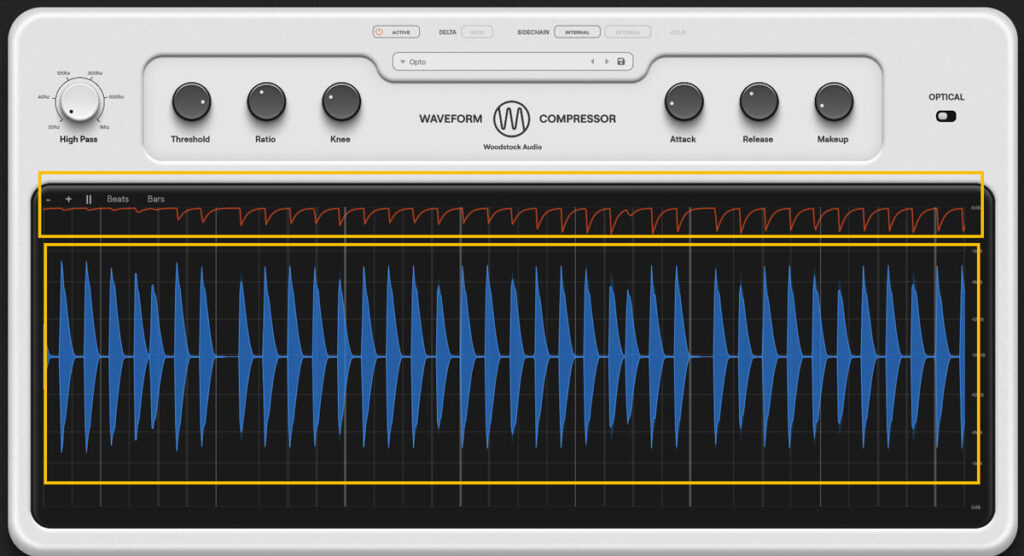The width and height of the screenshot is (1024, 556).
Task: Enable Delta Solo monitoring
Action: click(x=477, y=32)
